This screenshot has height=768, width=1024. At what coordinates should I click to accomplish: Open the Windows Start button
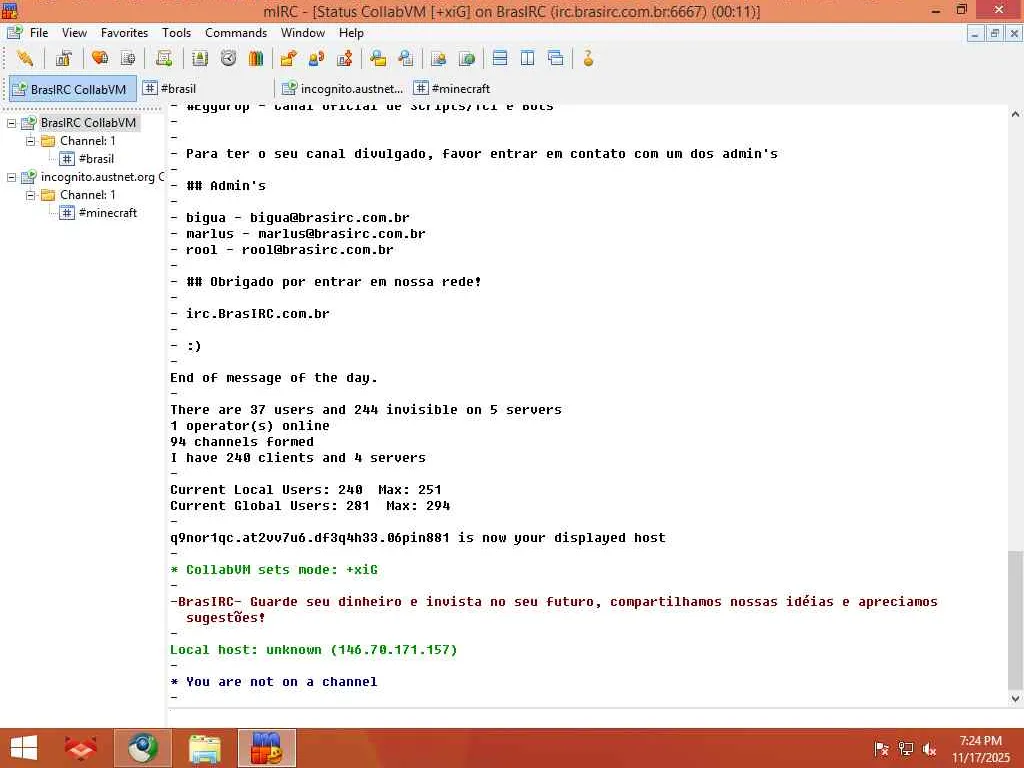(24, 748)
